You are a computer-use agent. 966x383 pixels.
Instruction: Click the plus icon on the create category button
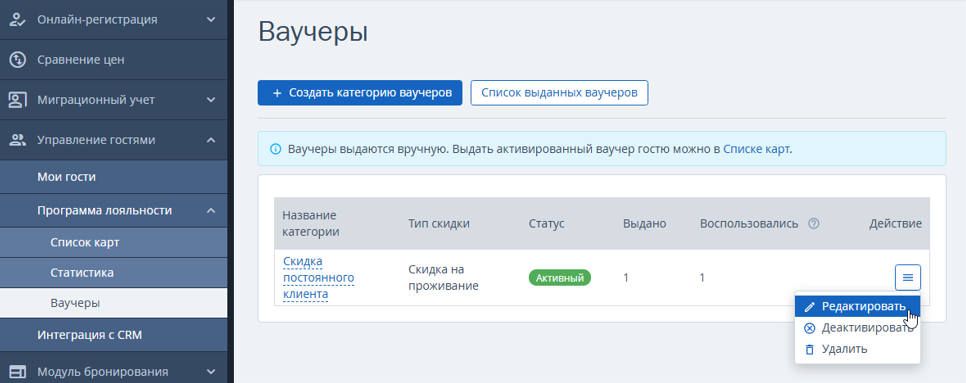(277, 93)
